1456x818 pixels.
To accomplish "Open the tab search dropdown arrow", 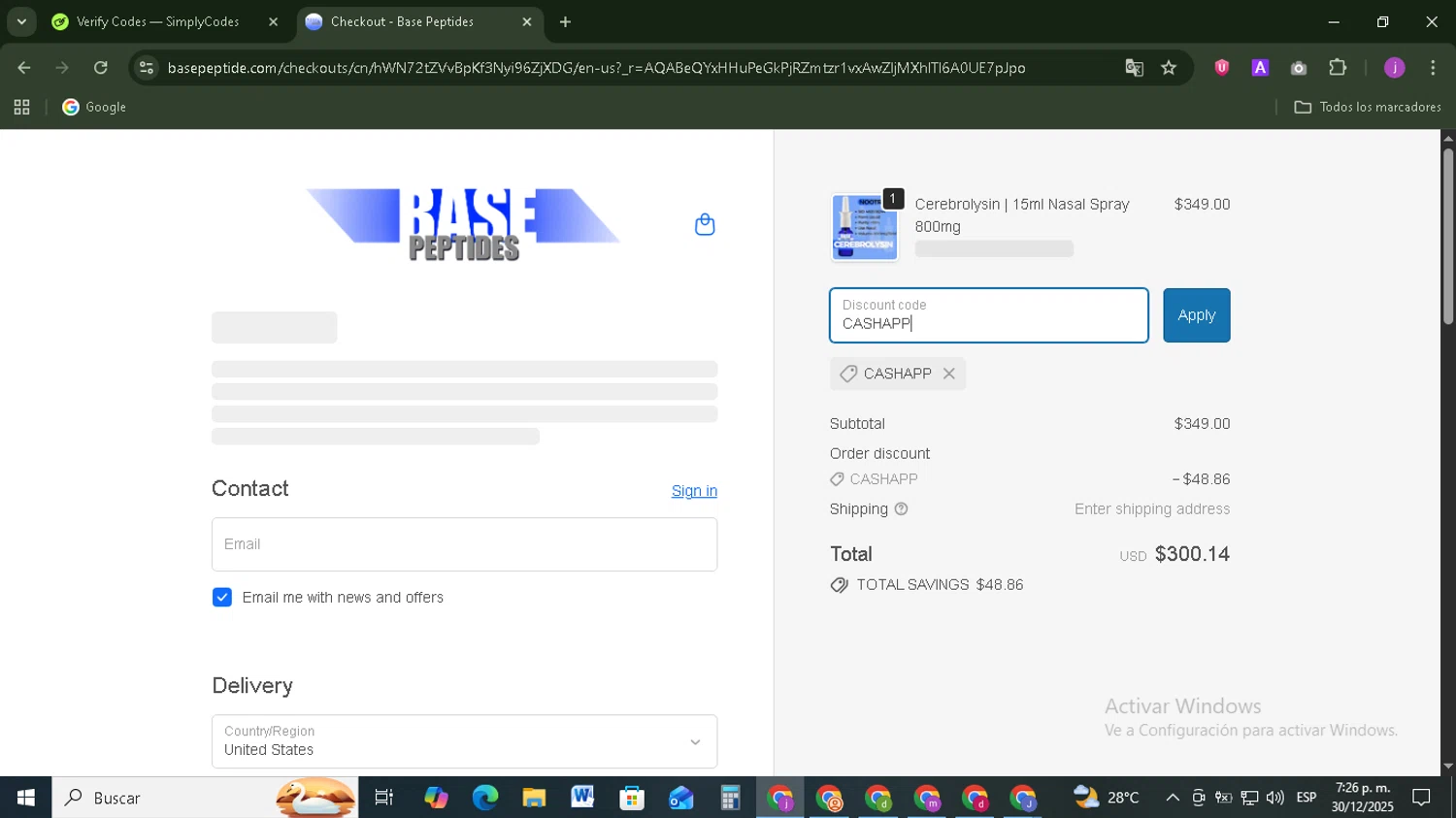I will click(21, 21).
